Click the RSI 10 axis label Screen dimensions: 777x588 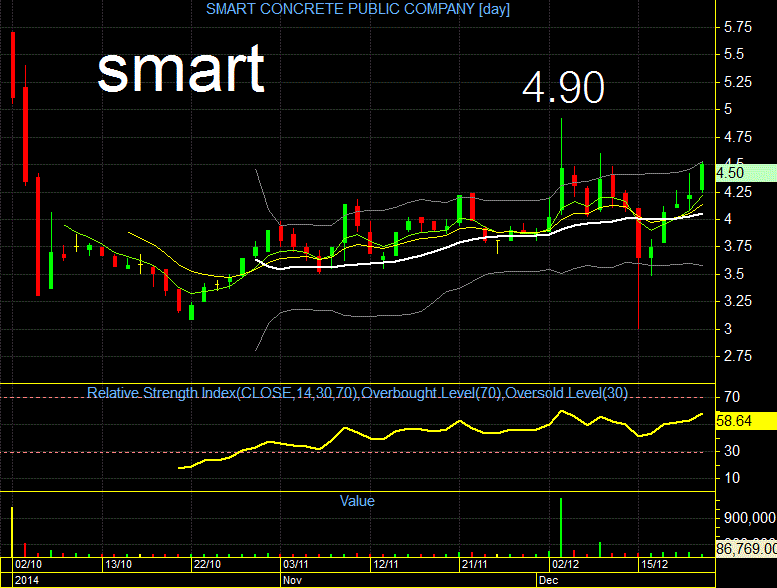pos(731,478)
